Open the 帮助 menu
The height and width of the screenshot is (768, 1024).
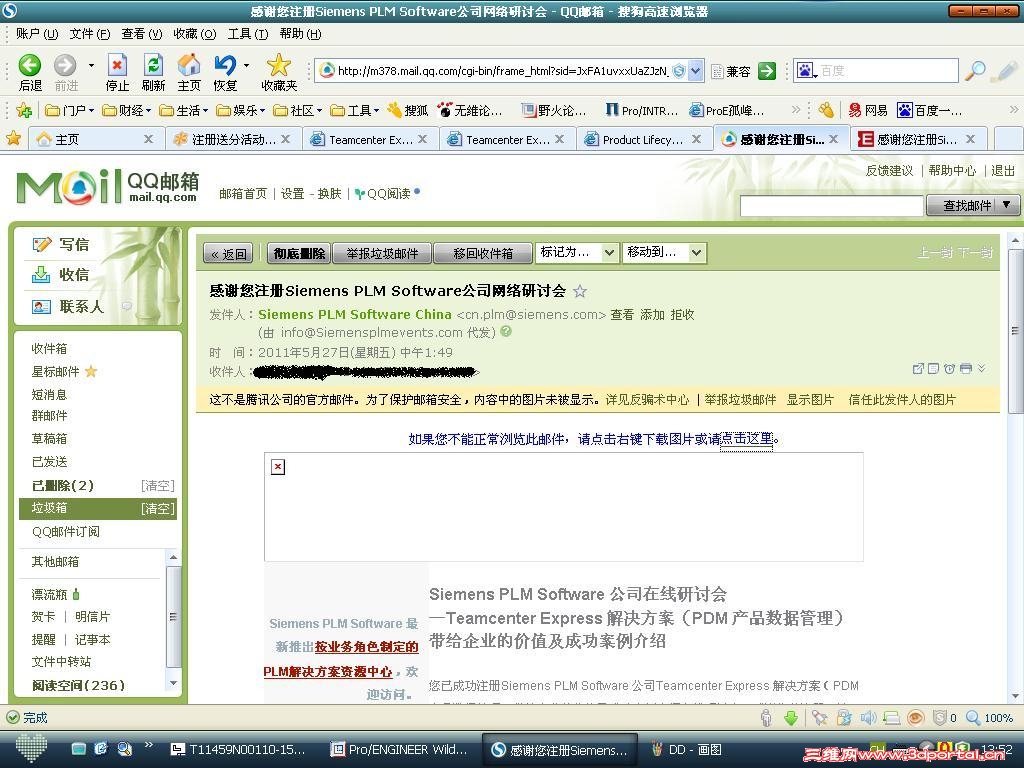300,34
